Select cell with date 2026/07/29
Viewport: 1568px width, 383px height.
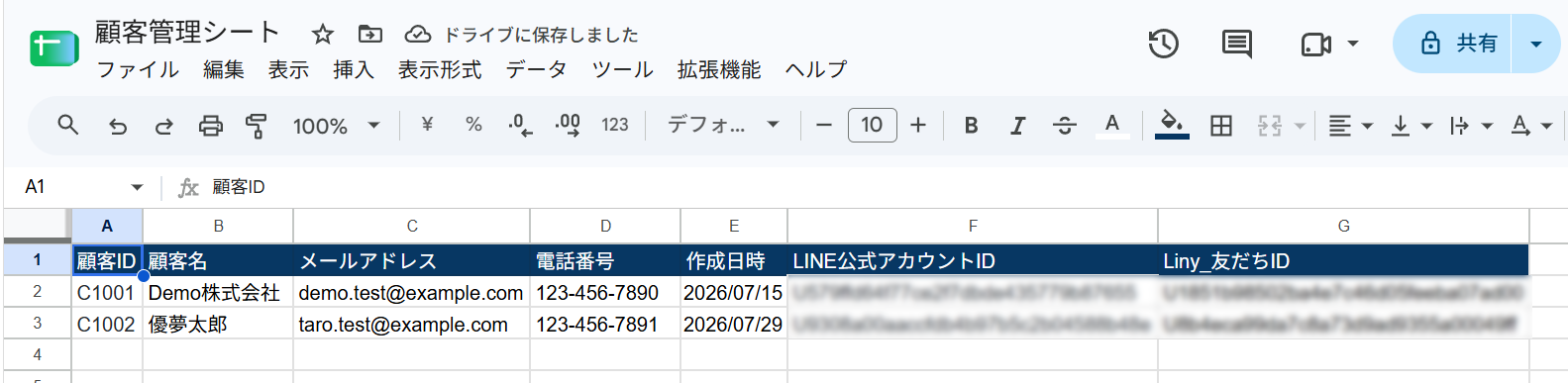(734, 325)
